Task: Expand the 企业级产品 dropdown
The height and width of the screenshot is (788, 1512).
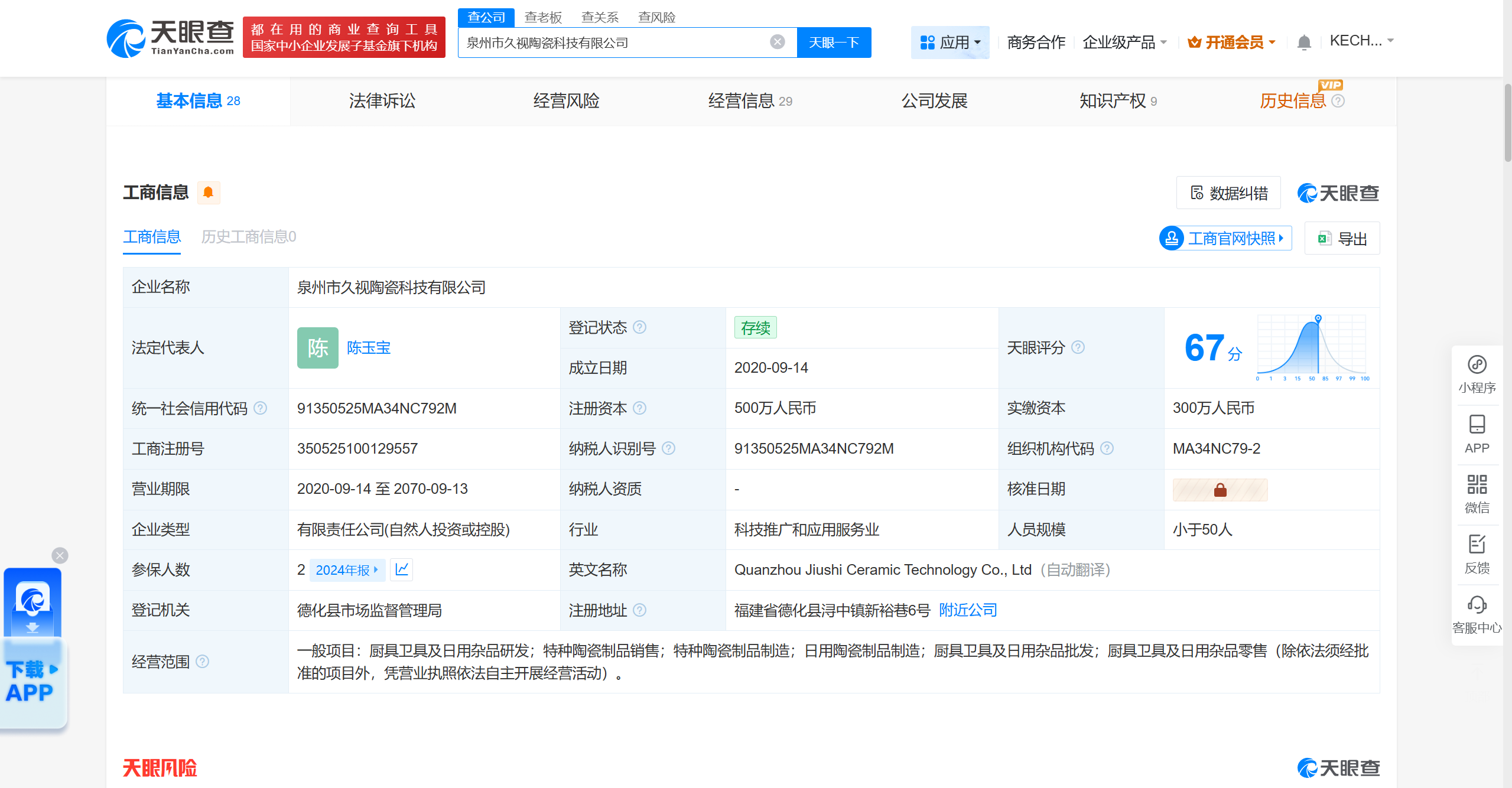Action: click(1124, 43)
